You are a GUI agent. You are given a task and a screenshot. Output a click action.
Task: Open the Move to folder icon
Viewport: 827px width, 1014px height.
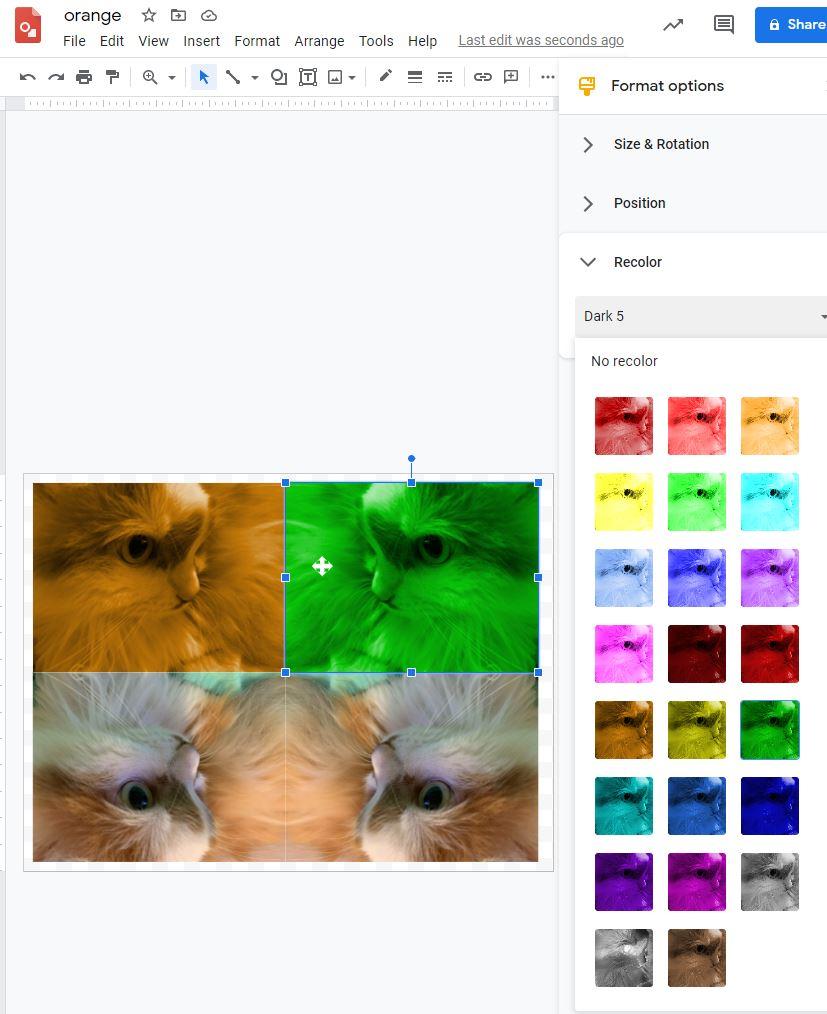[178, 15]
